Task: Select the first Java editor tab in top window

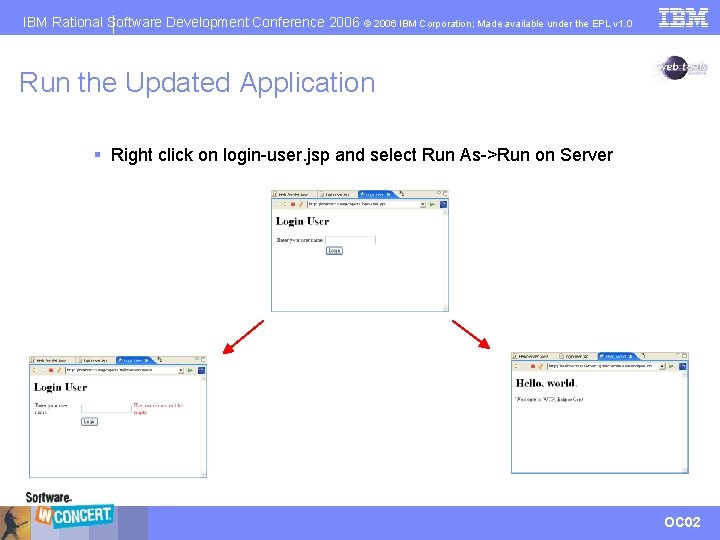Action: pyautogui.click(x=293, y=195)
